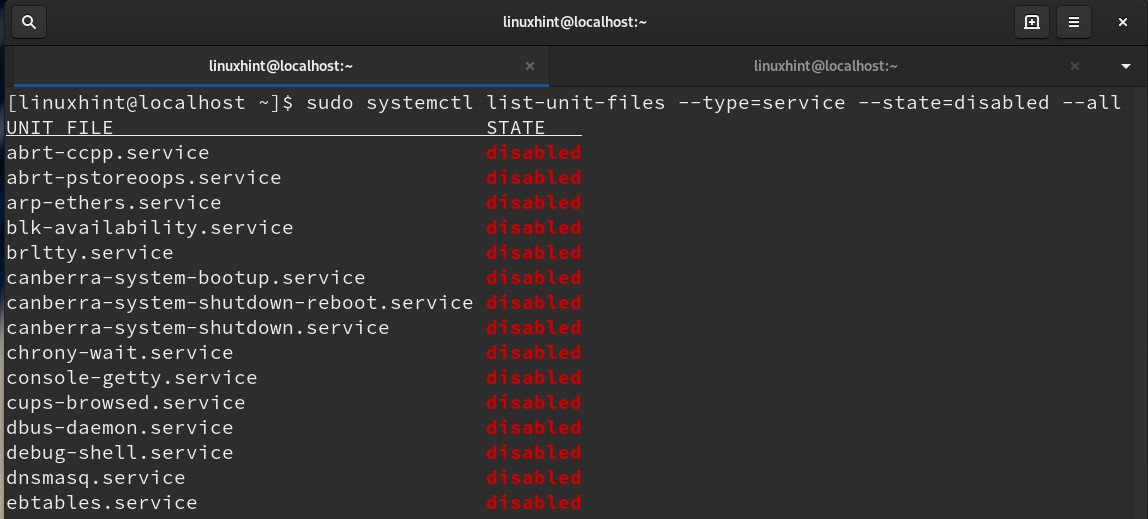Click canberra-system-shutdown-reboot.service text
Image resolution: width=1148 pixels, height=519 pixels.
240,303
